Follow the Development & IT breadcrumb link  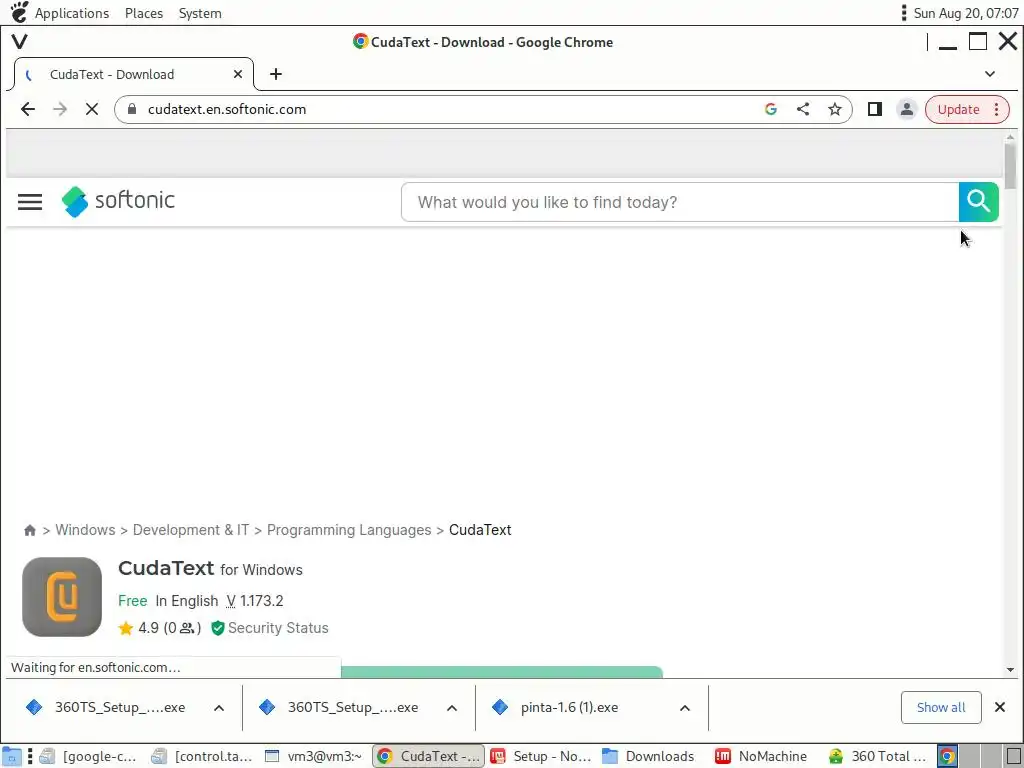coord(191,530)
